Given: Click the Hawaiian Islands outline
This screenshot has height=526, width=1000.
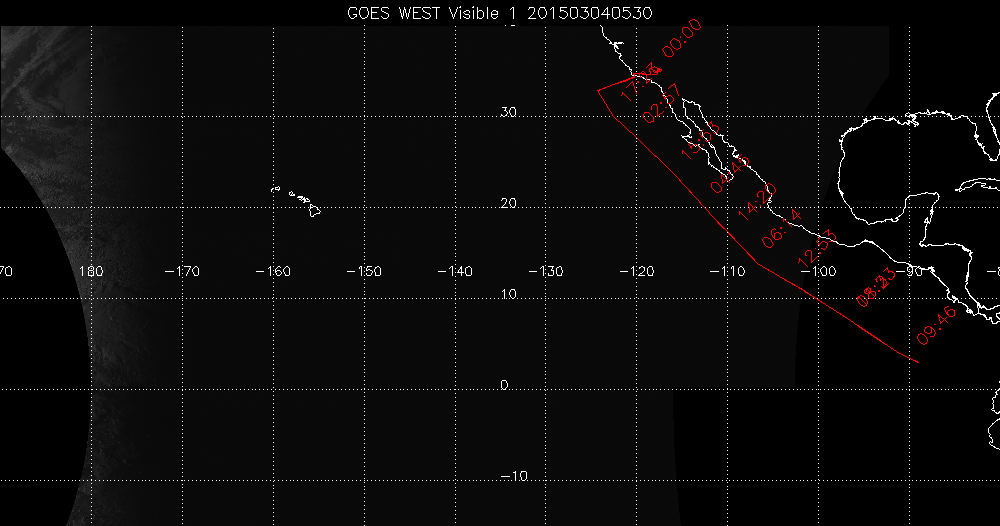Looking at the screenshot, I should [x=299, y=200].
